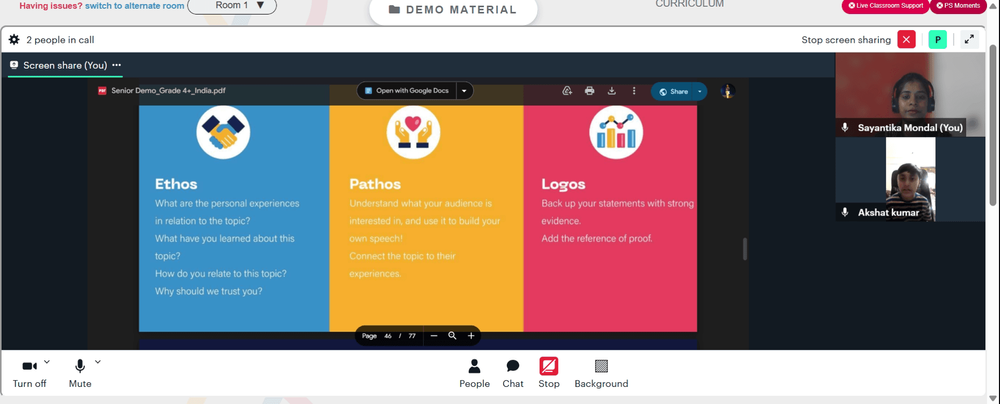This screenshot has height=404, width=1000.
Task: Open the Chat panel
Action: [513, 373]
